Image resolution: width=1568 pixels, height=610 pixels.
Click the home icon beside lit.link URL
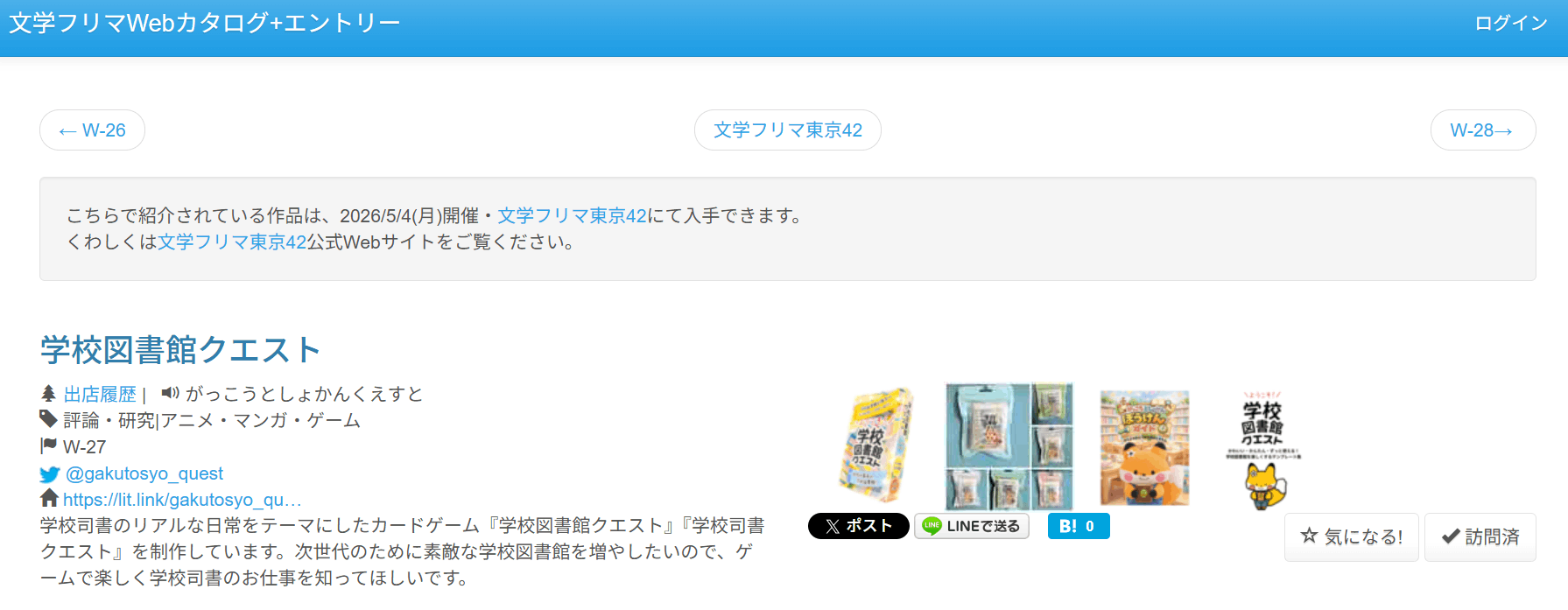[x=49, y=499]
